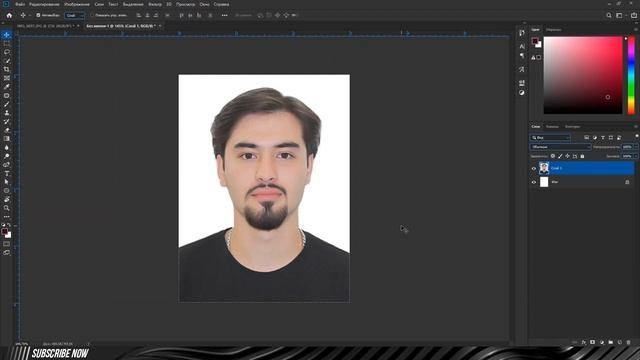This screenshot has height=360, width=640.
Task: Open the fill value dropdown arrow
Action: click(x=636, y=156)
